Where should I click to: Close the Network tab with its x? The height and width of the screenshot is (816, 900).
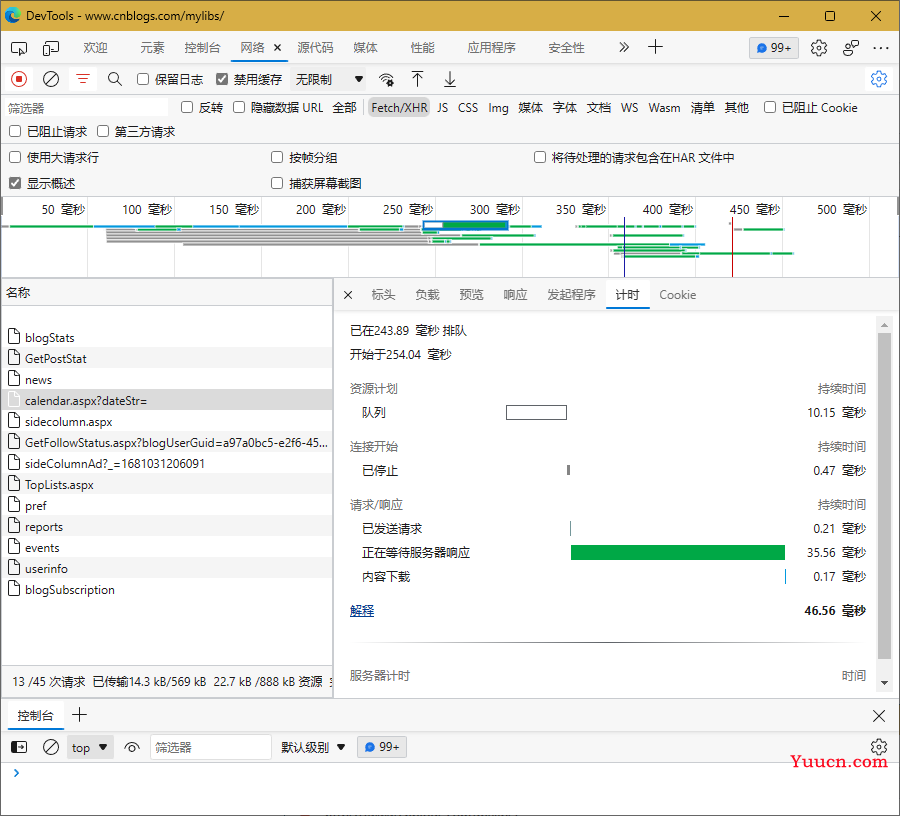277,48
